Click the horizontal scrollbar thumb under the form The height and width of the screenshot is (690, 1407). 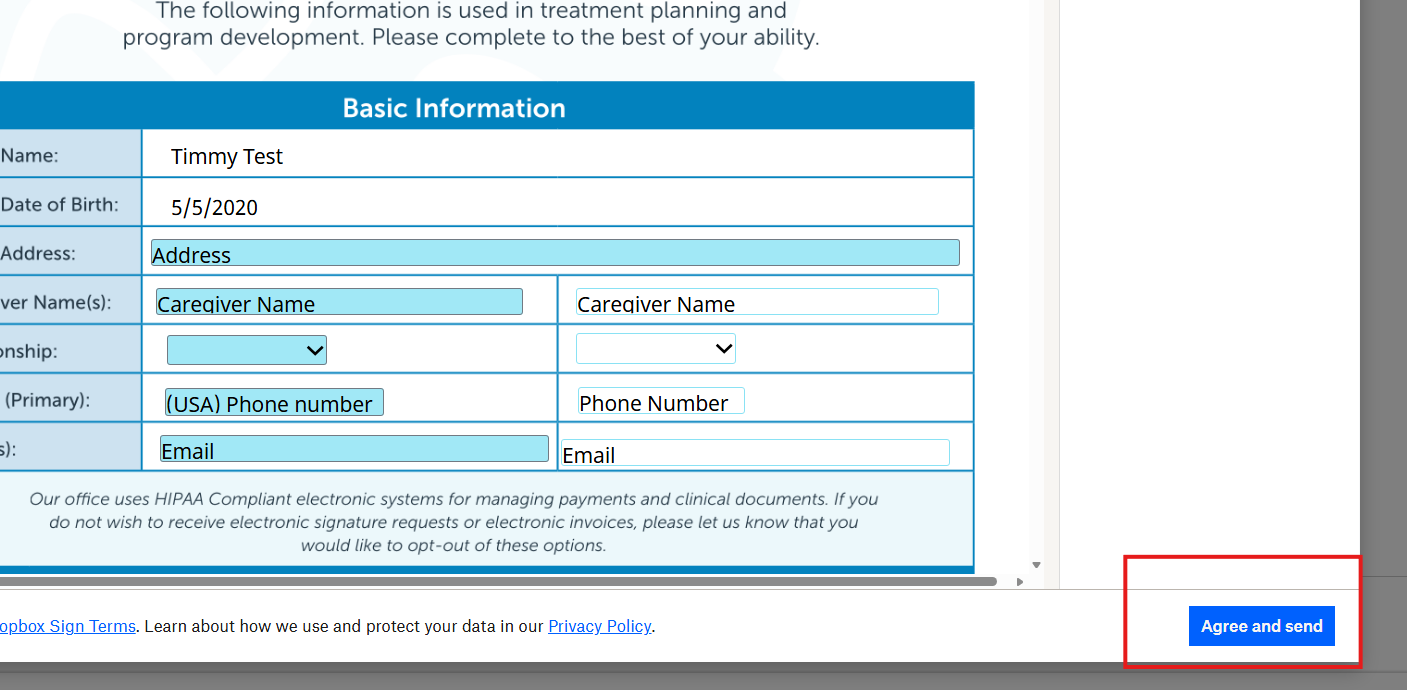pyautogui.click(x=498, y=581)
